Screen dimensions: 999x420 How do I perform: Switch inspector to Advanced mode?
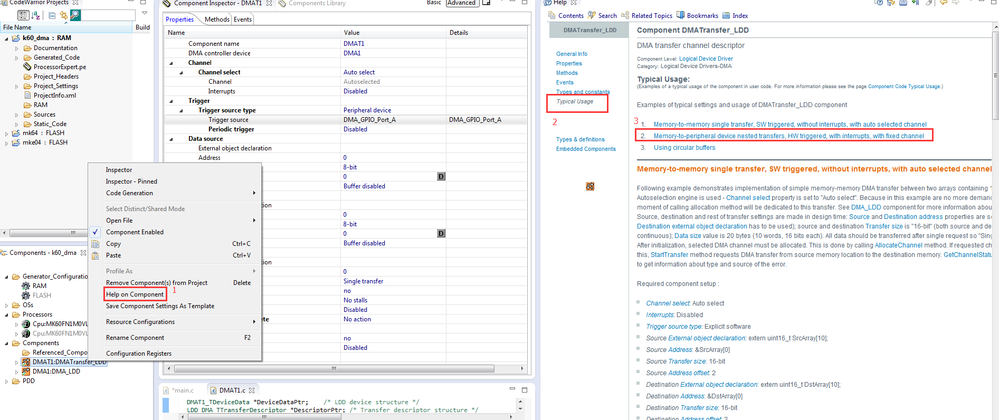coord(463,3)
